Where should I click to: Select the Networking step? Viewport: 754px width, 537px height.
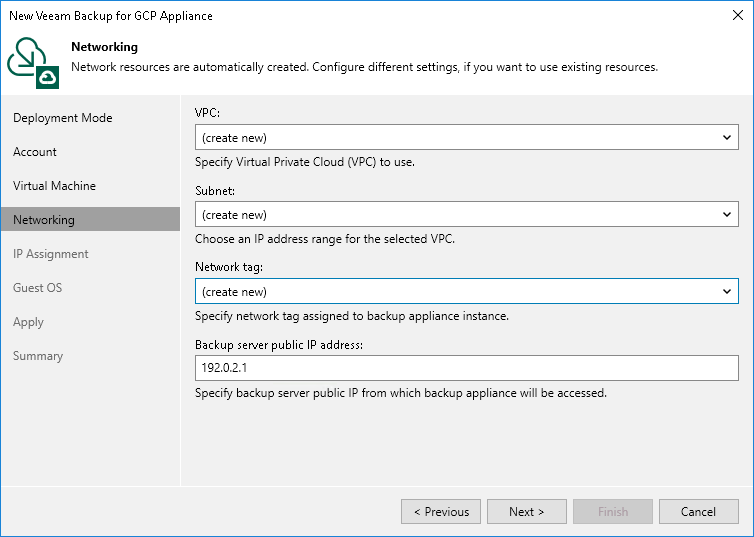click(90, 219)
